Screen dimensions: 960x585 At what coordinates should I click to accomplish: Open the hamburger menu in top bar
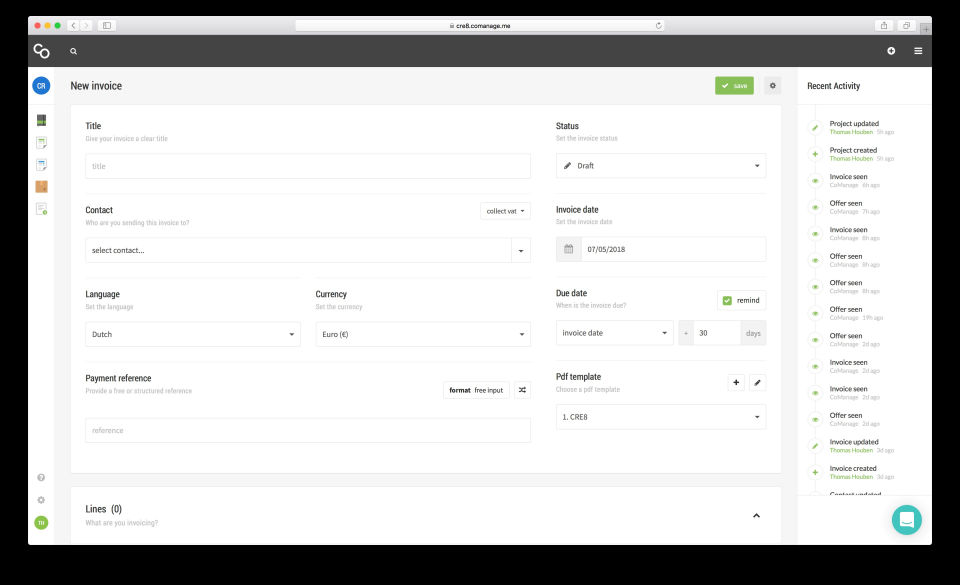918,51
